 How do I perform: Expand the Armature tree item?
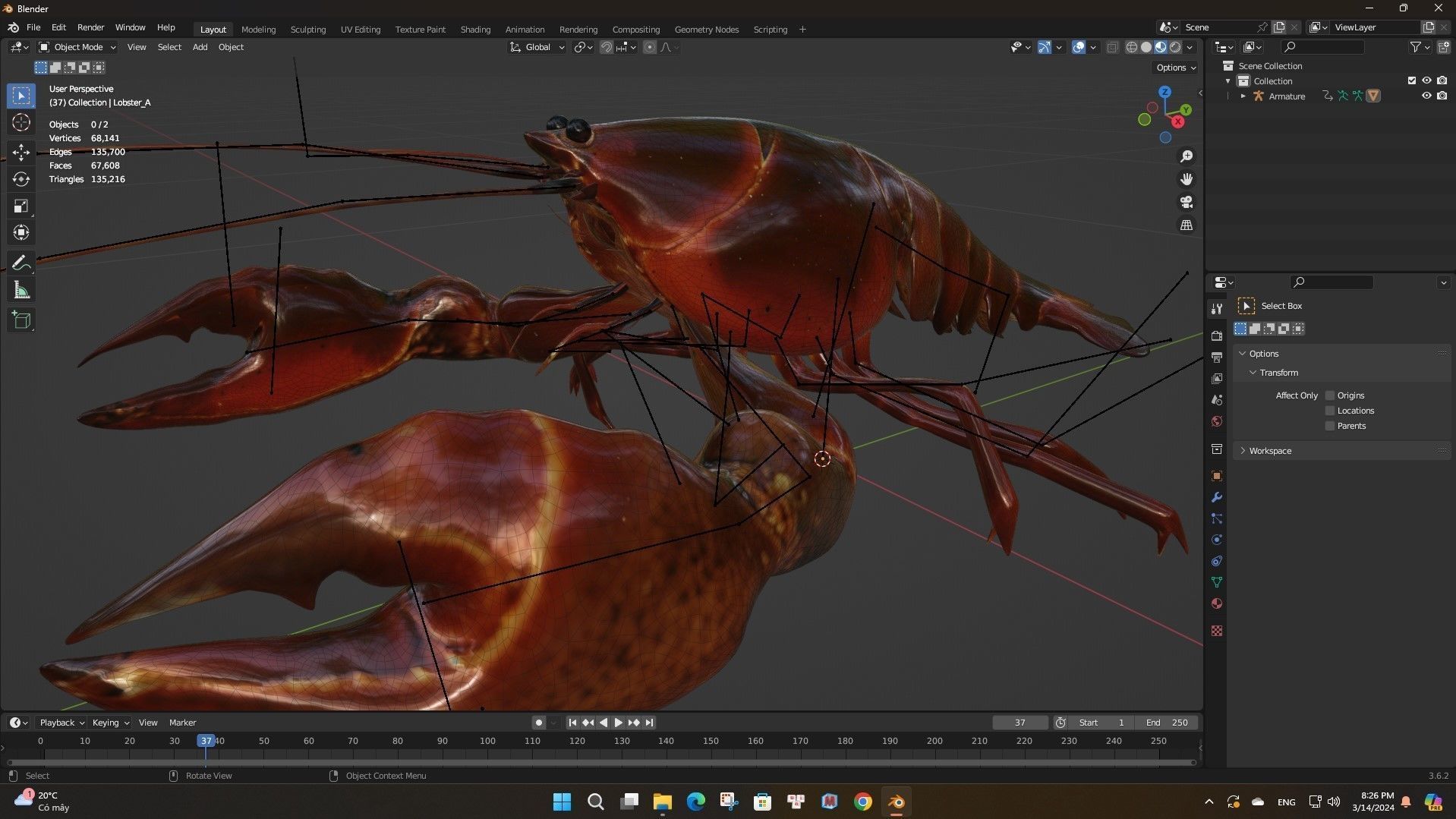1243,96
